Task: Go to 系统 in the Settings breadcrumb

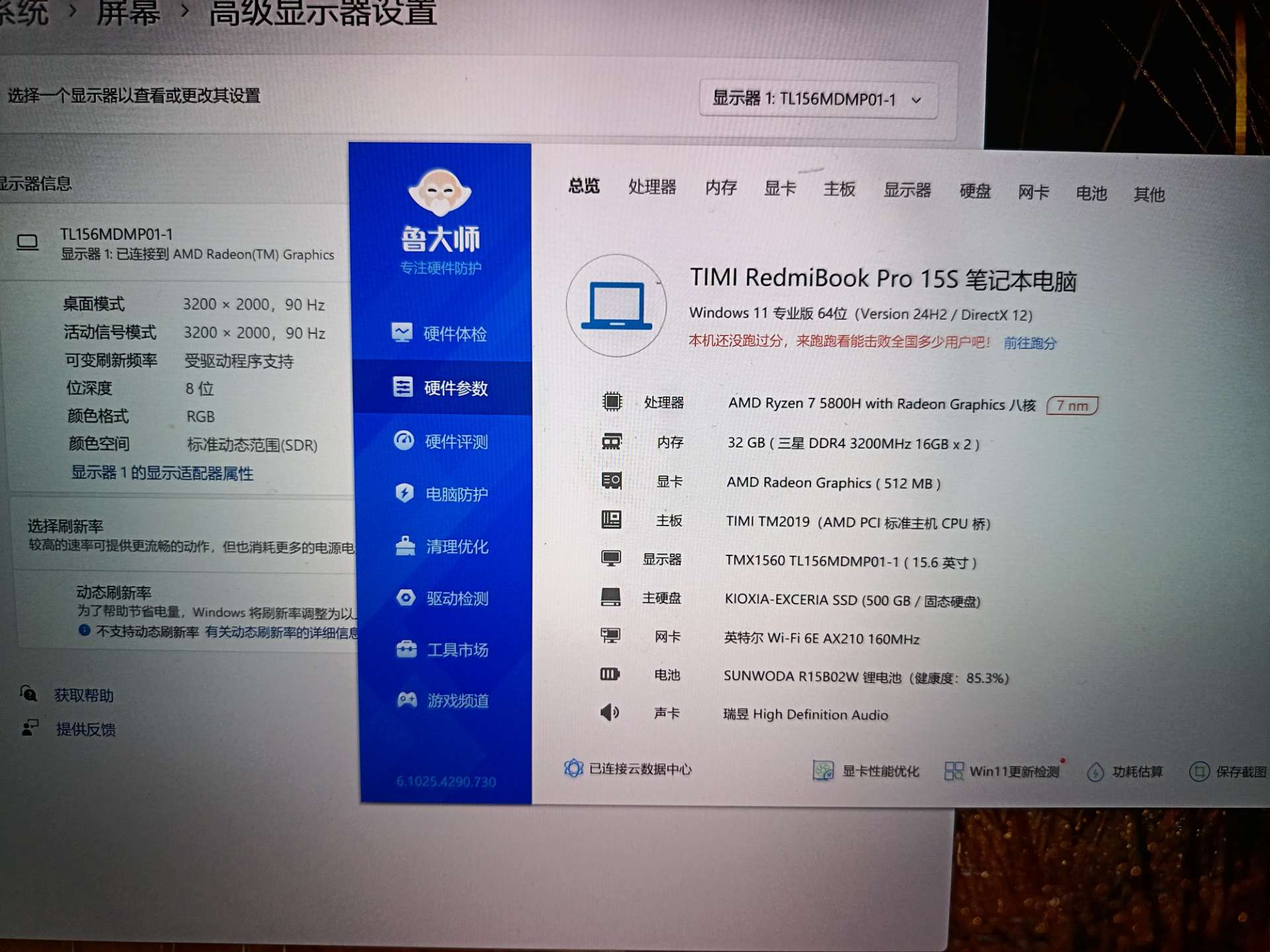Action: tap(23, 13)
